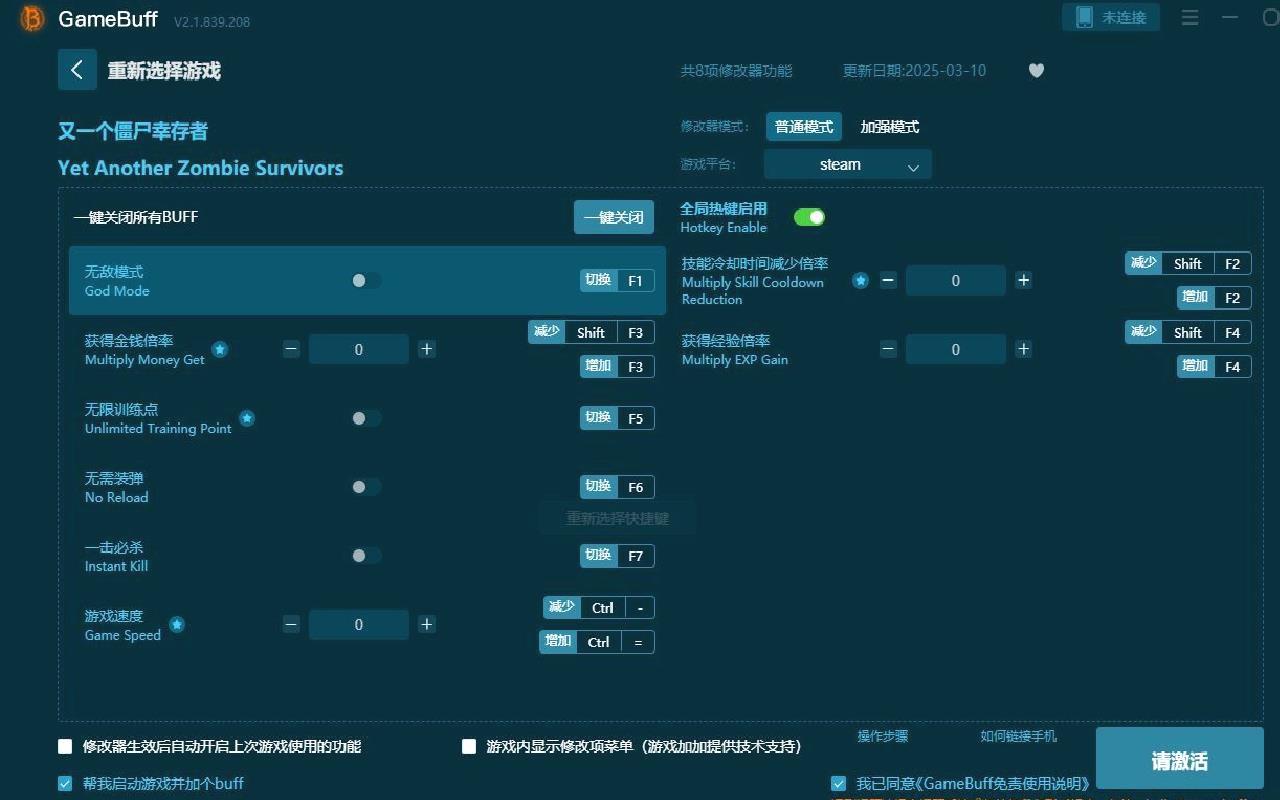Click F7 hotkey for Instant Kill
The image size is (1280, 800).
pyautogui.click(x=617, y=555)
